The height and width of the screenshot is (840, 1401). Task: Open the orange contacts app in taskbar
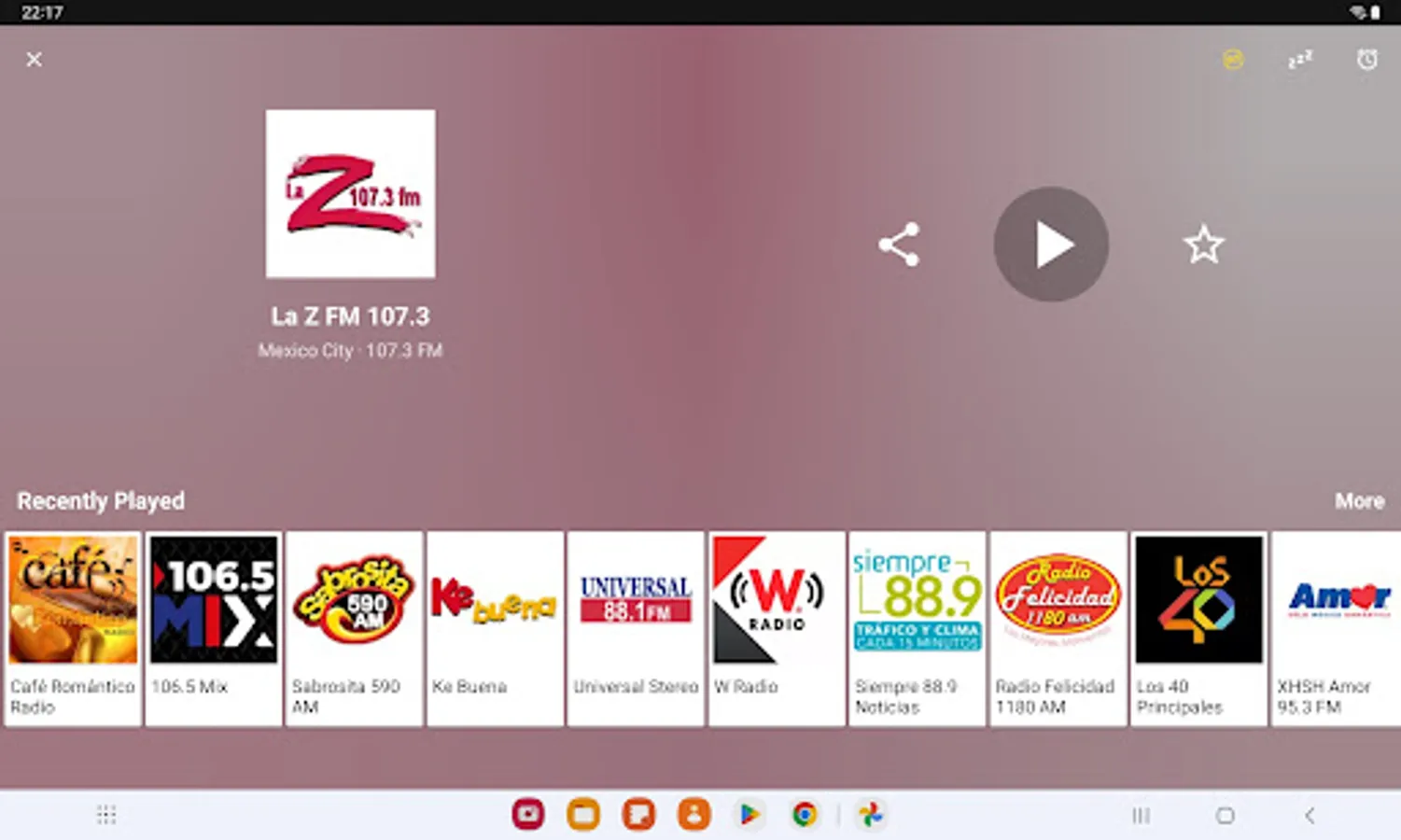coord(693,815)
